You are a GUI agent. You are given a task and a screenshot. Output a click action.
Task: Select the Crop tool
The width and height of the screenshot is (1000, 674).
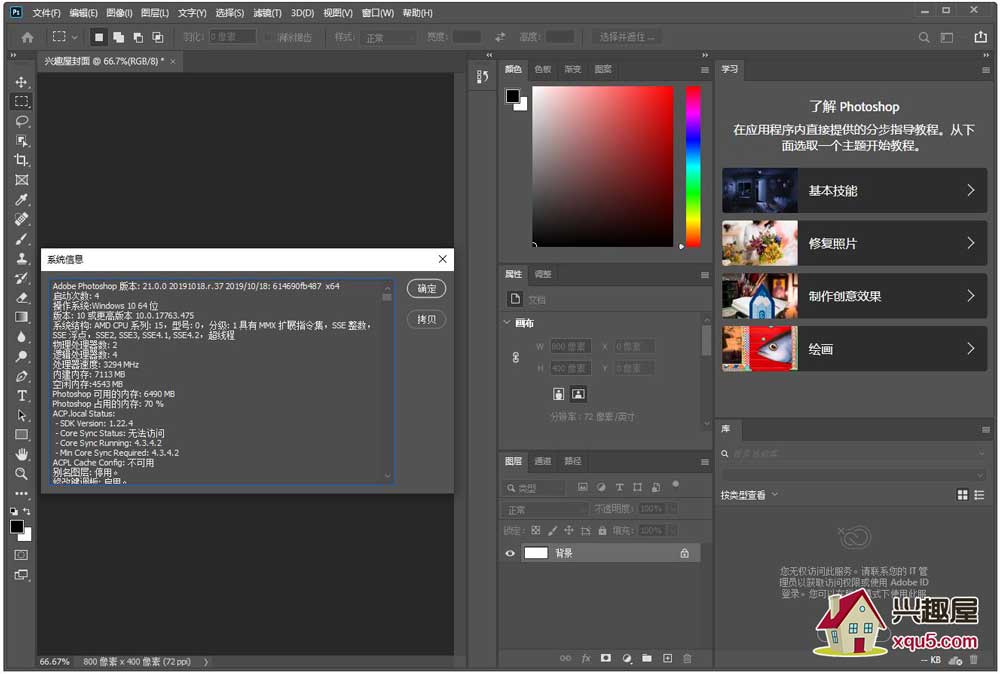[21, 160]
